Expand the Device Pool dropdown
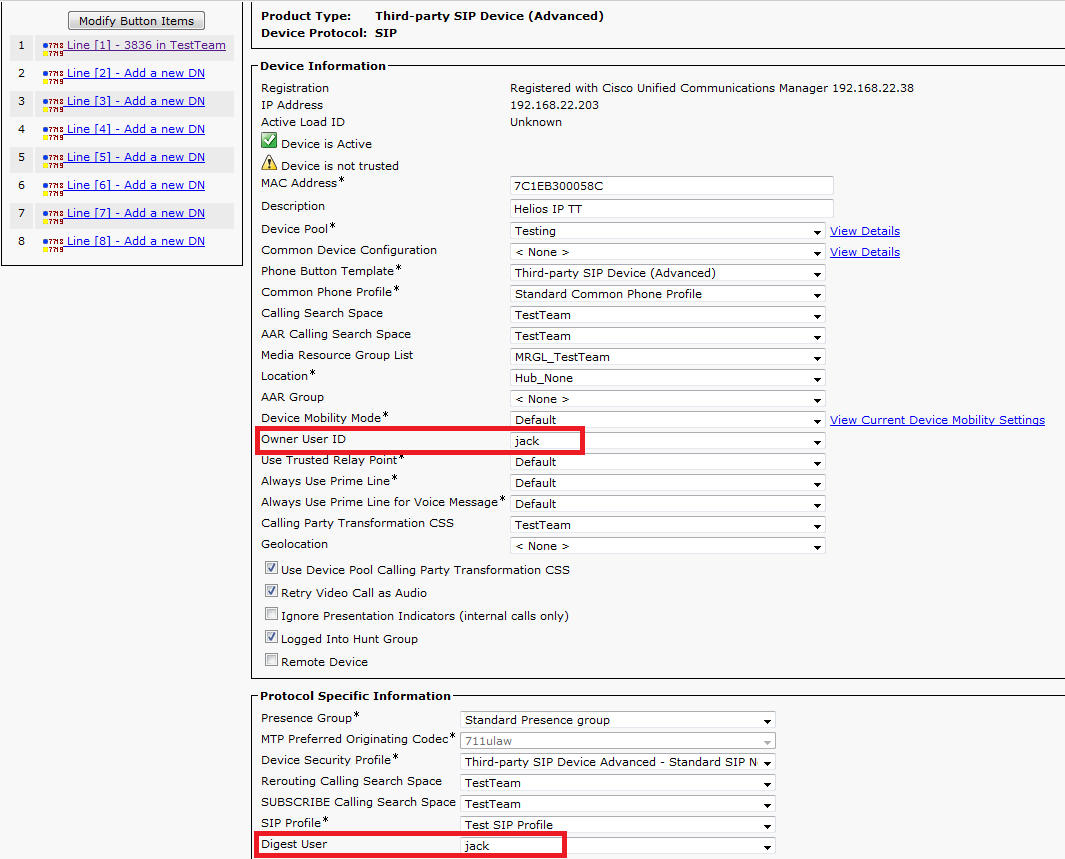 pos(817,231)
